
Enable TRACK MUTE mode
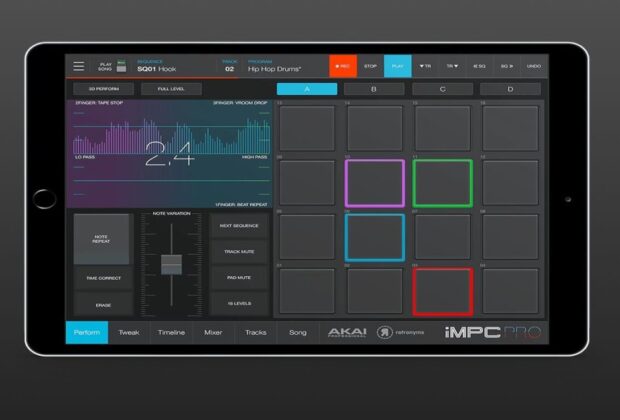click(x=239, y=252)
